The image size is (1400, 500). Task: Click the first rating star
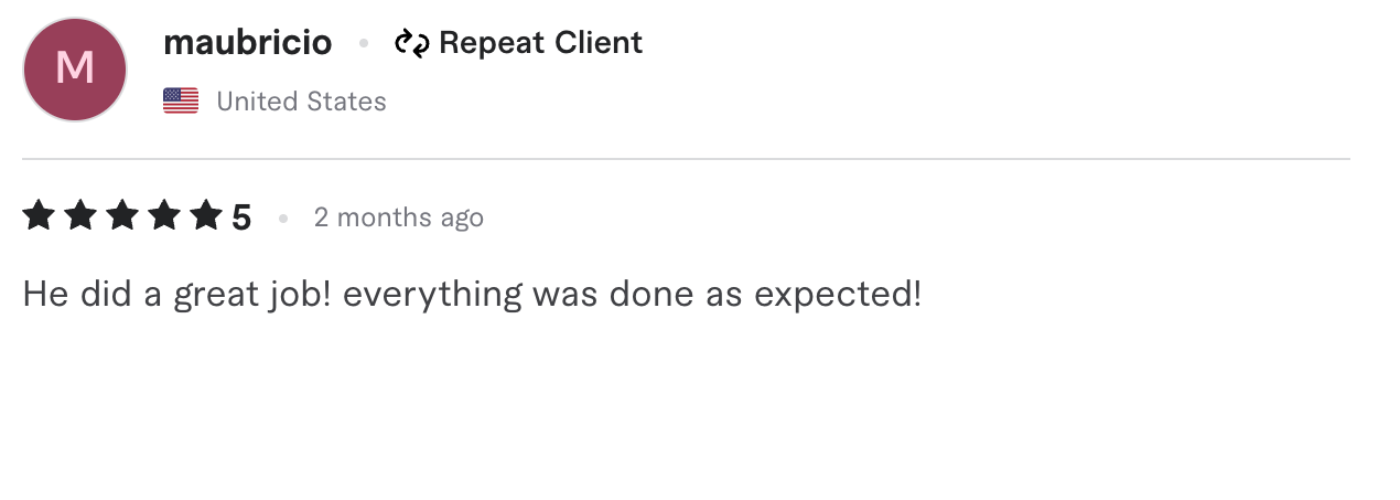tap(39, 216)
